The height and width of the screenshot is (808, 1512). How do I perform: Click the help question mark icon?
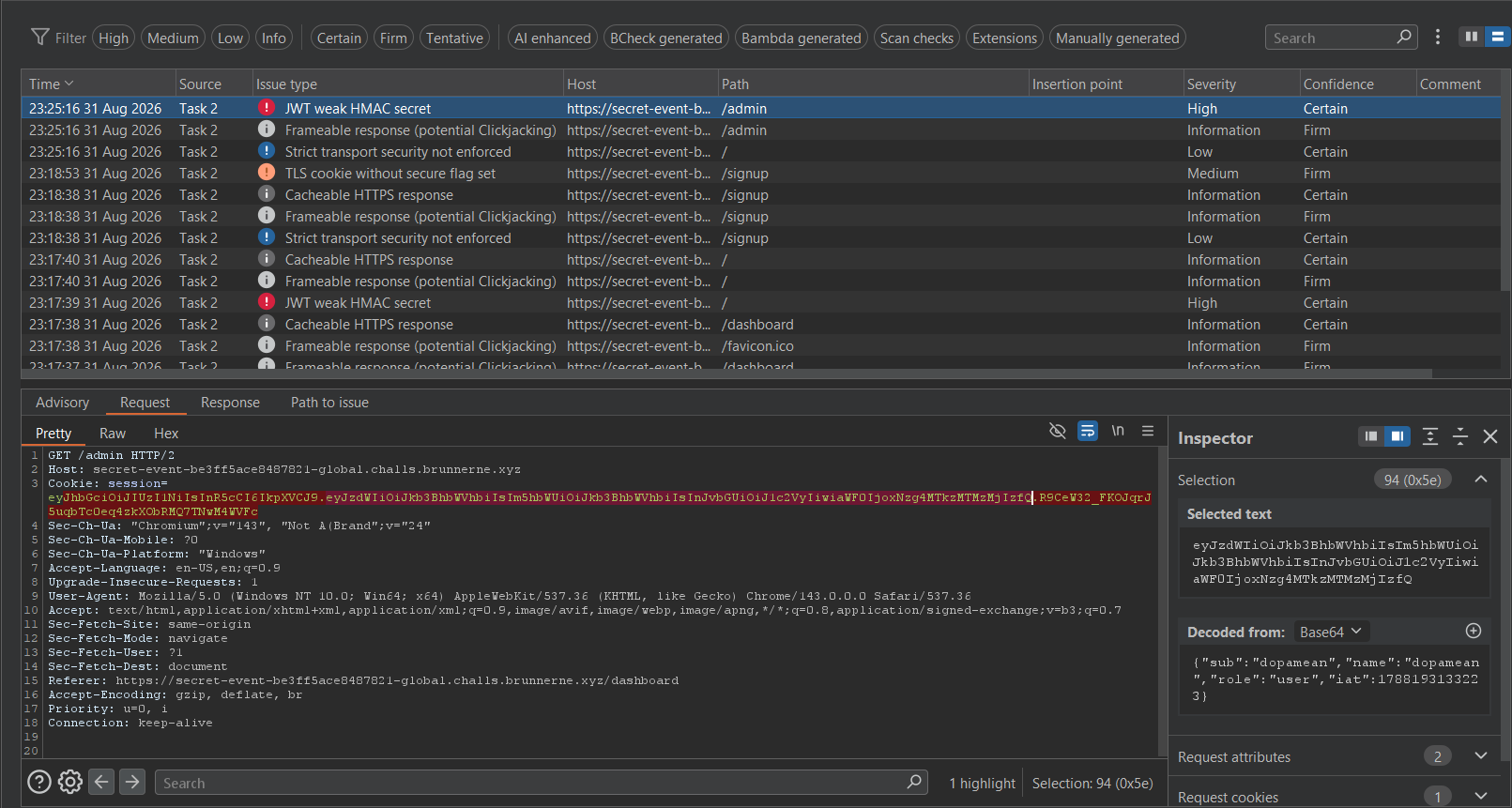(x=39, y=782)
